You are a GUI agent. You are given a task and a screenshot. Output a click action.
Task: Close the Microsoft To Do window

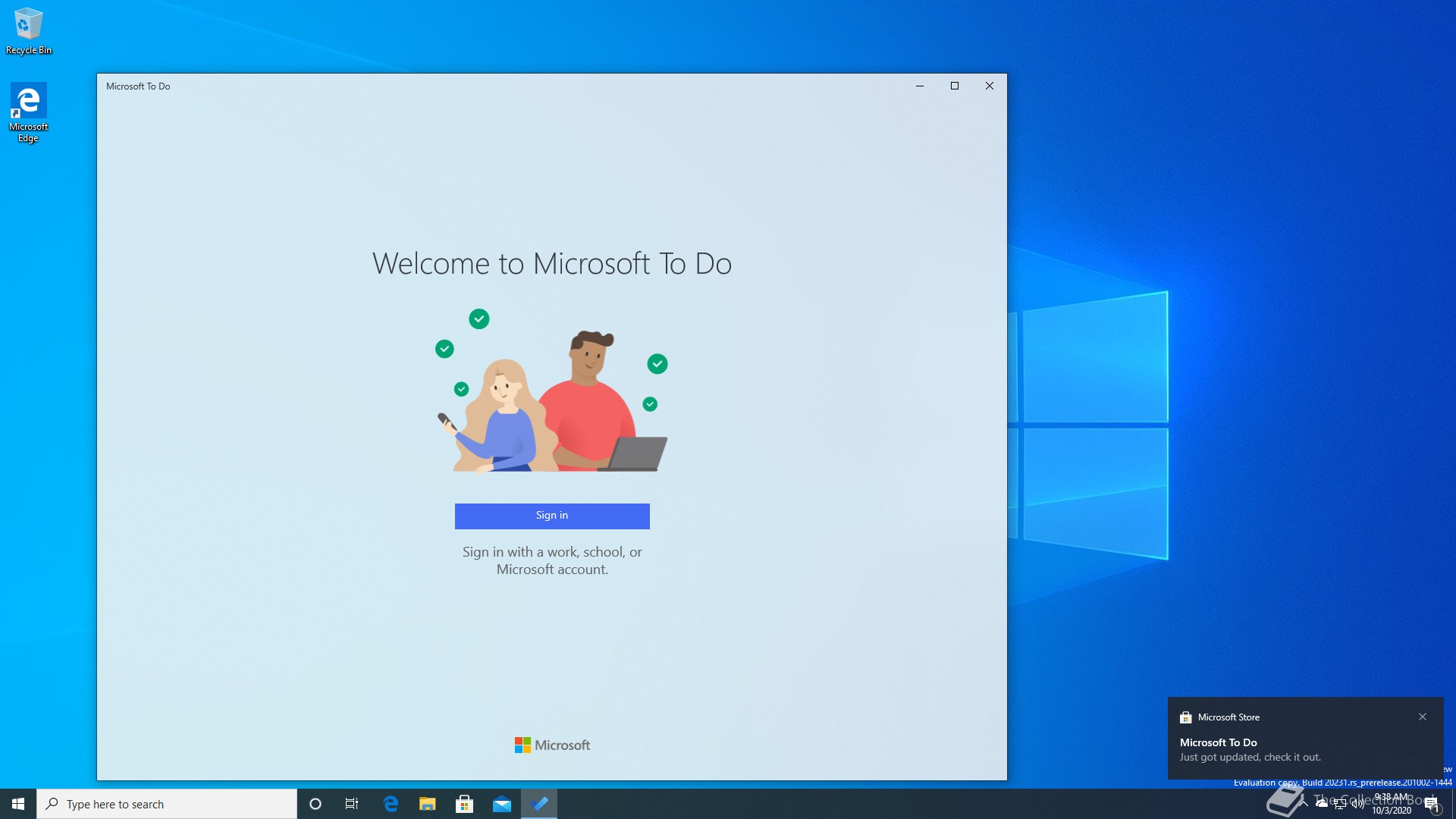pos(990,86)
